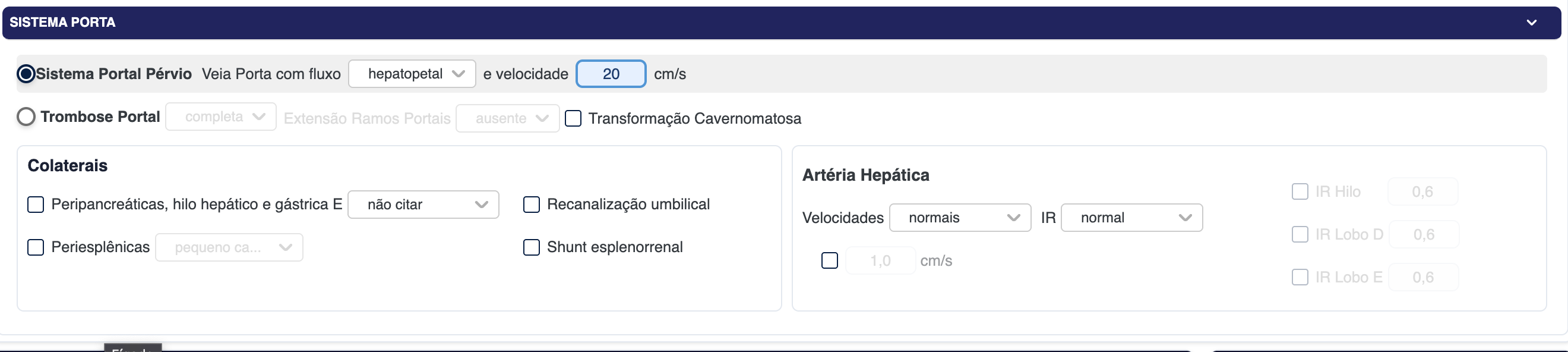Open the IR normal dropdown

[x=1131, y=218]
